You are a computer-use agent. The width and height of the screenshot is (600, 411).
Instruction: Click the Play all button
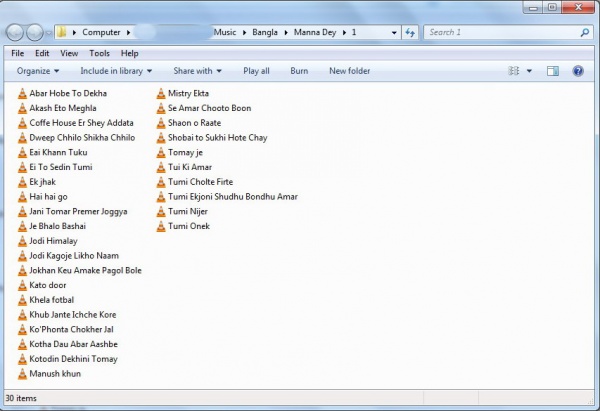point(256,71)
